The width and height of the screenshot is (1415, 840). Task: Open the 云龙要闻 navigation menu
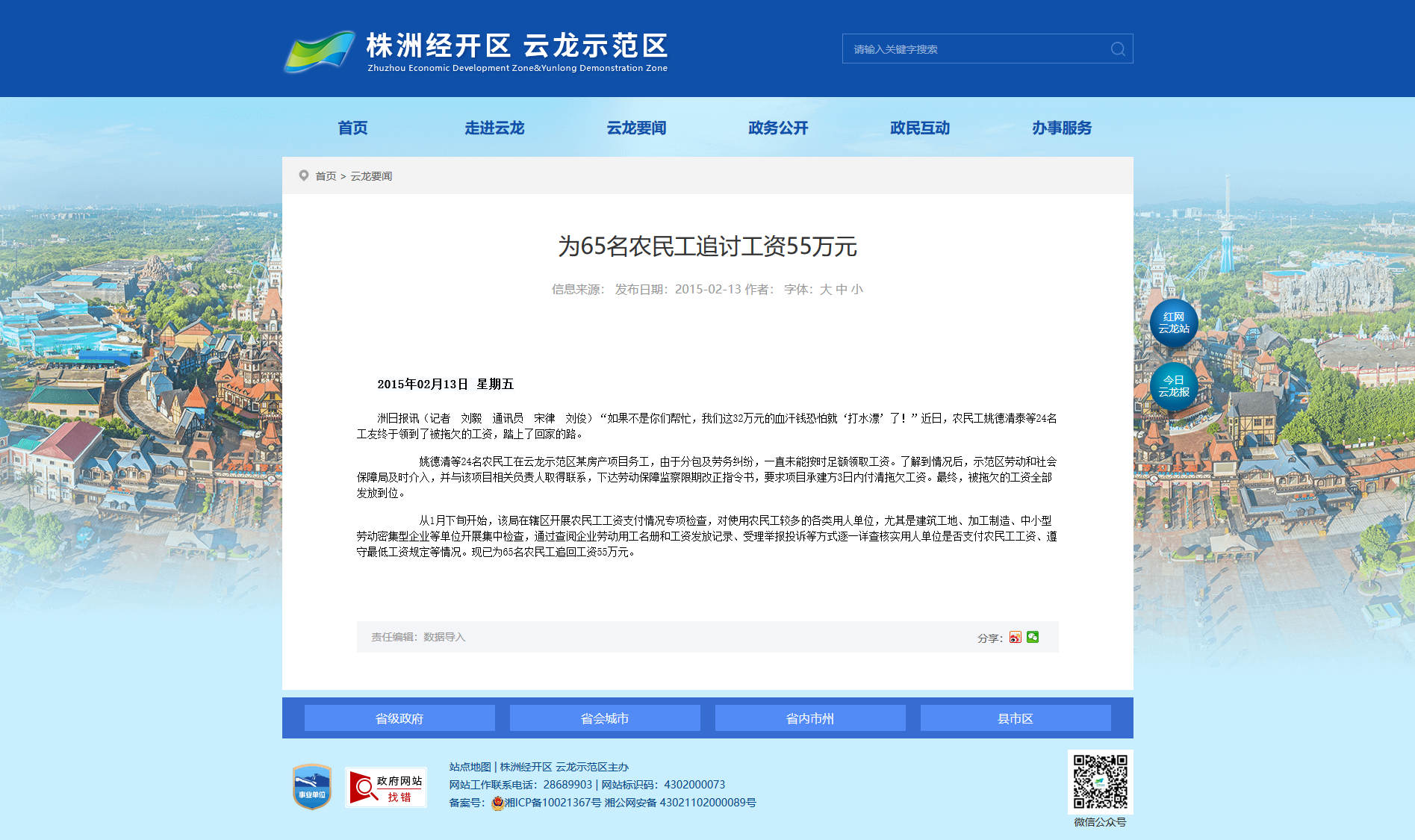point(636,128)
